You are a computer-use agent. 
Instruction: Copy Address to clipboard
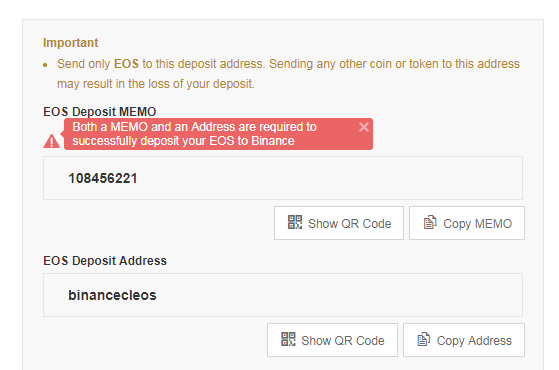tap(464, 340)
